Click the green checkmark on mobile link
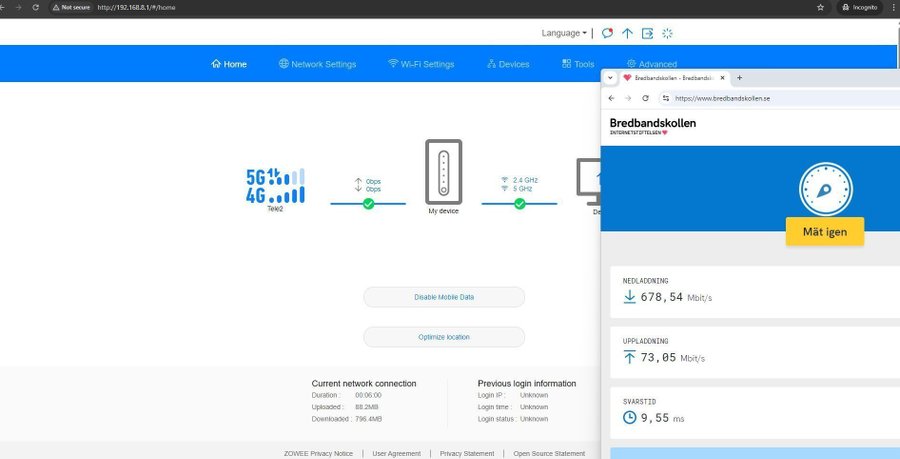900x459 pixels. (x=368, y=204)
